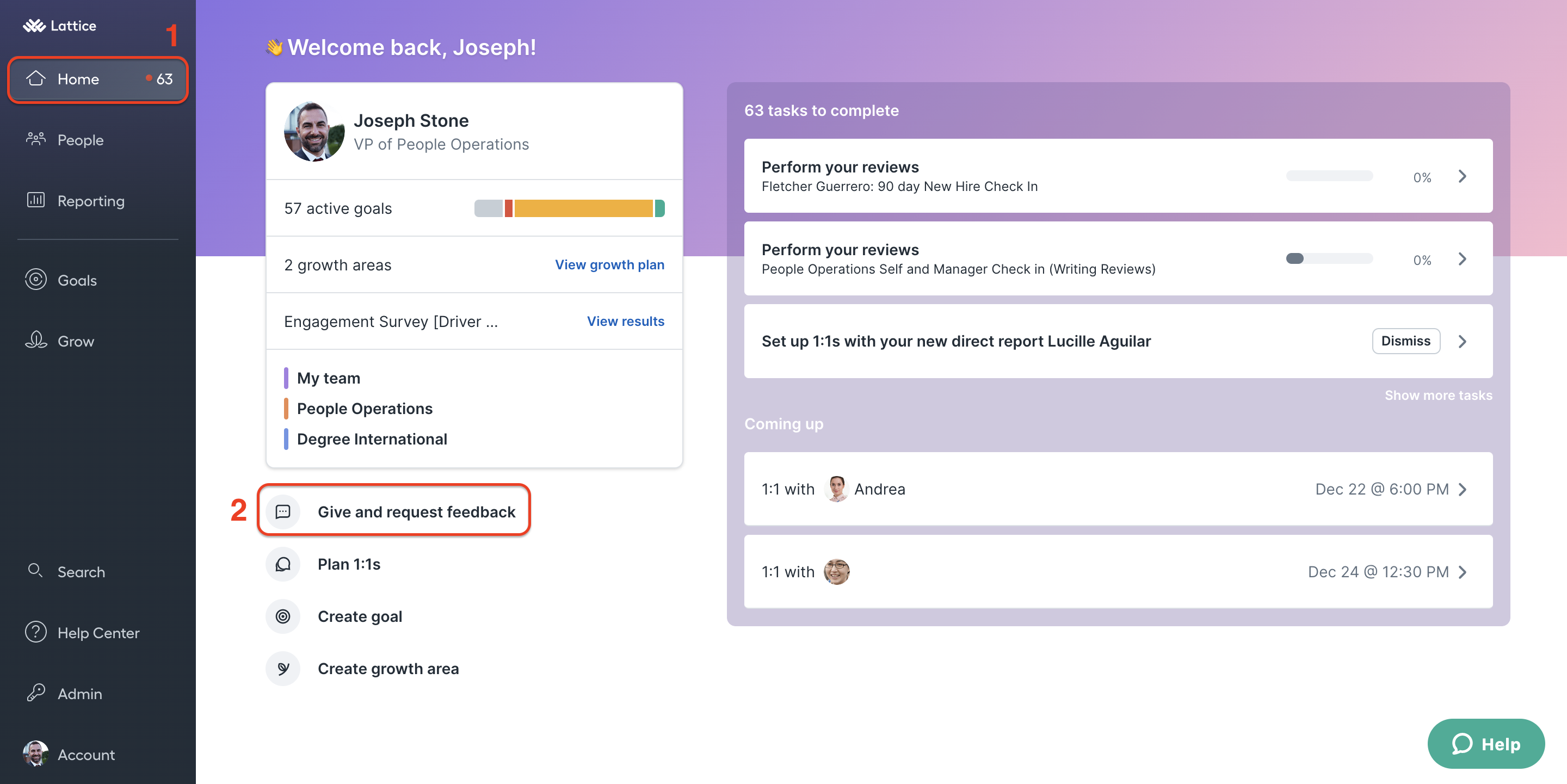The image size is (1567, 784).
Task: Click Andrea's avatar in Coming up
Action: click(836, 489)
